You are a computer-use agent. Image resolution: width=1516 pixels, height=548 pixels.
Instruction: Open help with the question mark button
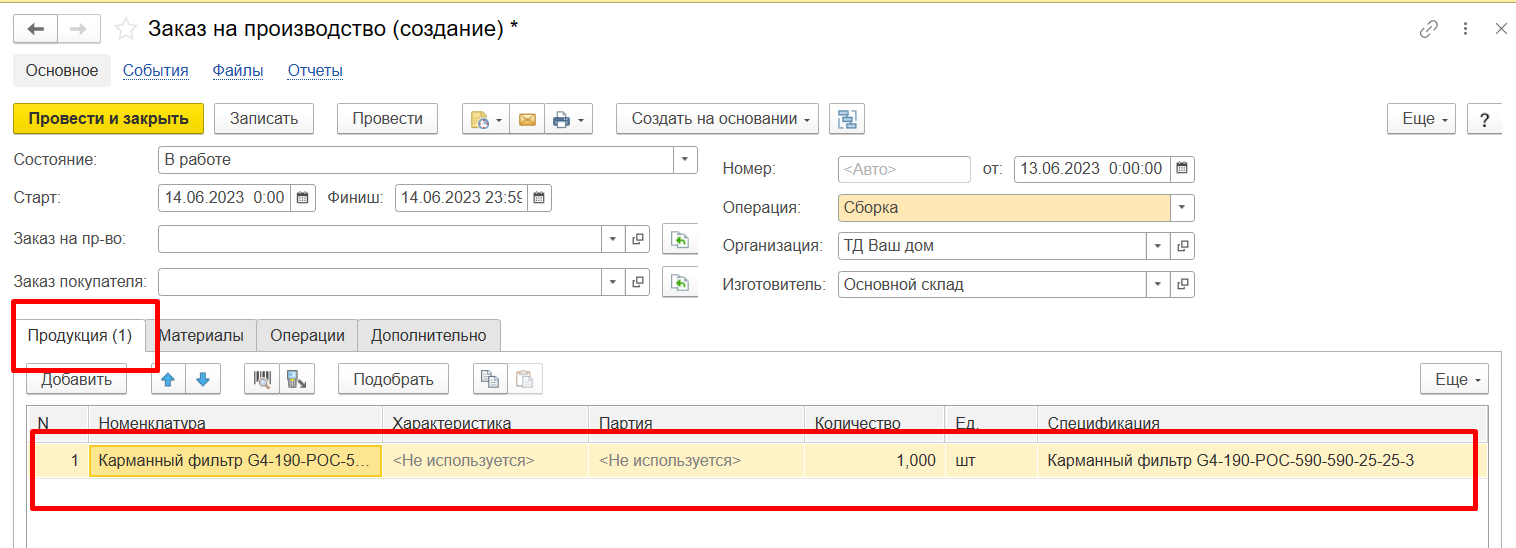1484,119
